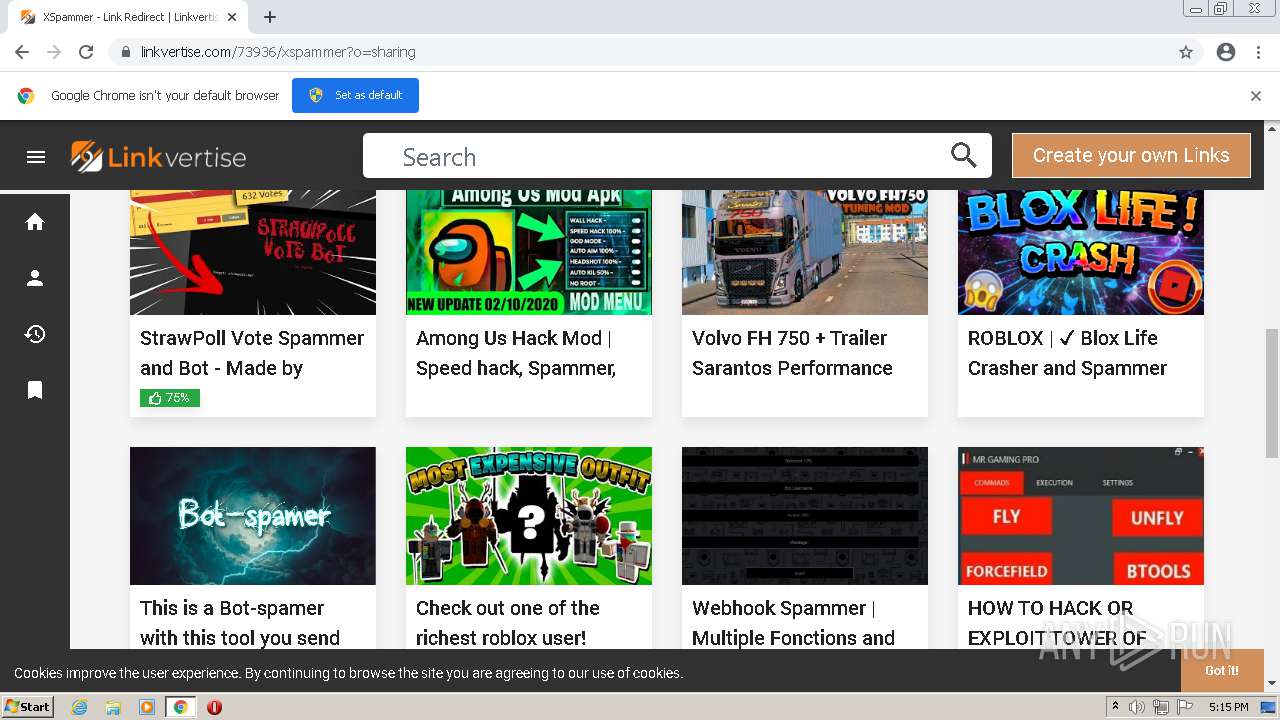The width and height of the screenshot is (1280, 720).
Task: Close the XSpammer browser tab
Action: [x=232, y=17]
